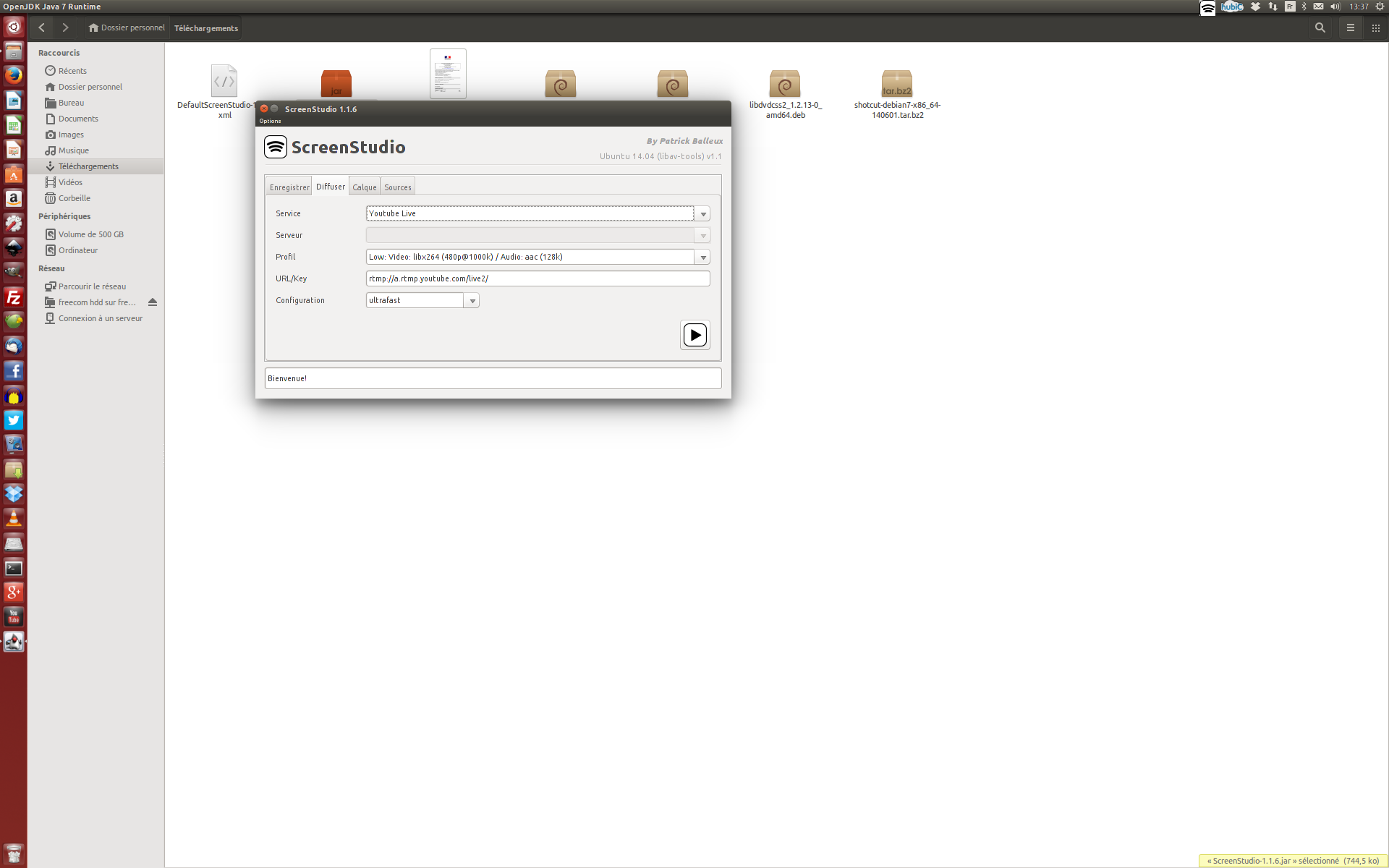Navigate to Dossier personnel breadcrumb

coord(127,27)
